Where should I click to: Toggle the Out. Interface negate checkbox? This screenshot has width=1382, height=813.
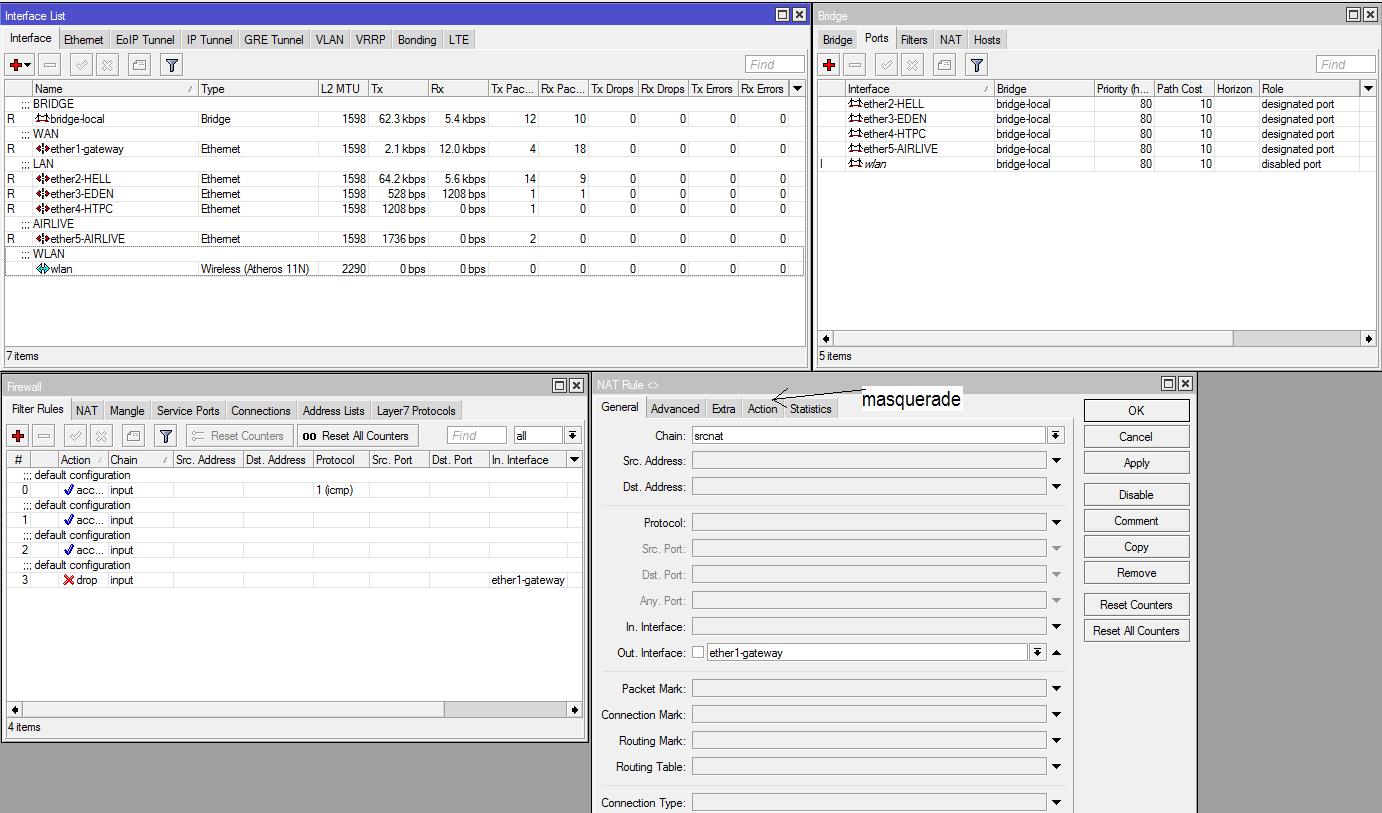click(698, 652)
